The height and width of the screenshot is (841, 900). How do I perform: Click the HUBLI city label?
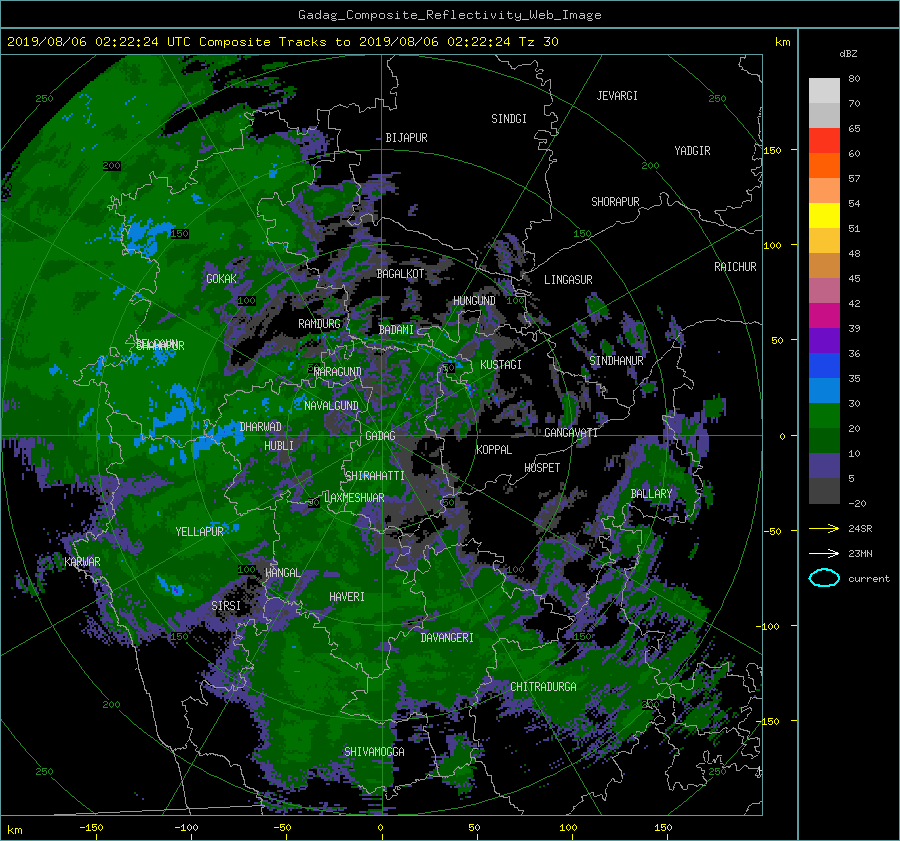279,446
